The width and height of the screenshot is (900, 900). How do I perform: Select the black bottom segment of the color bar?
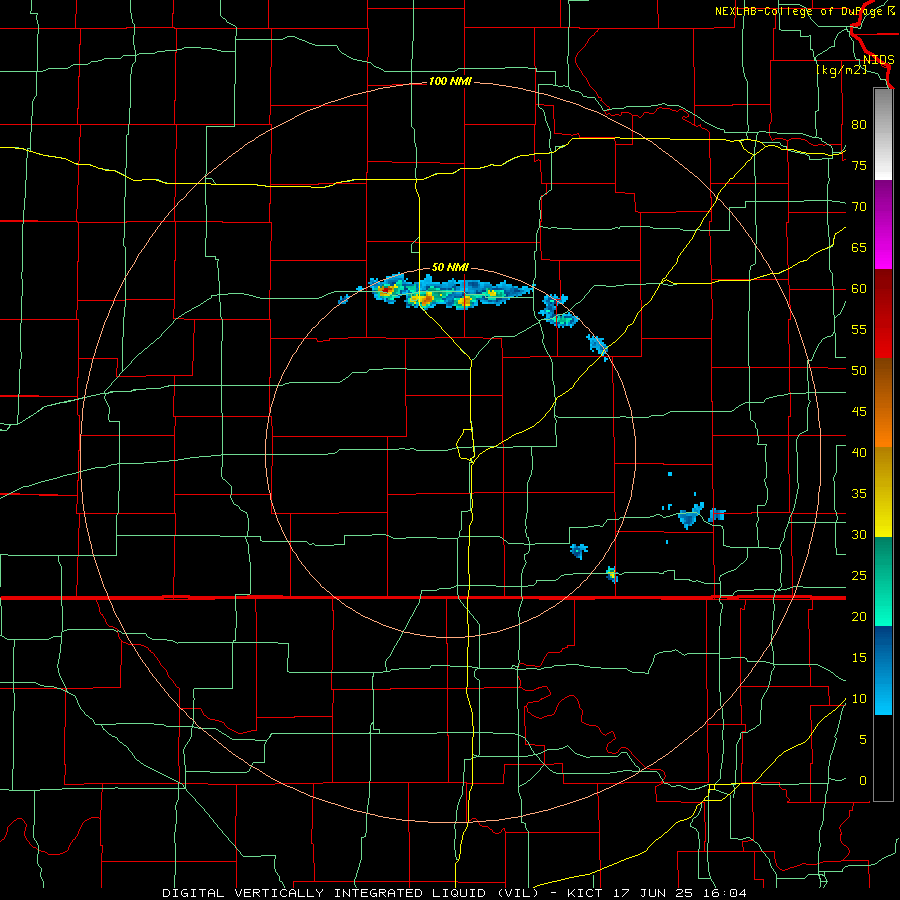coord(883,758)
